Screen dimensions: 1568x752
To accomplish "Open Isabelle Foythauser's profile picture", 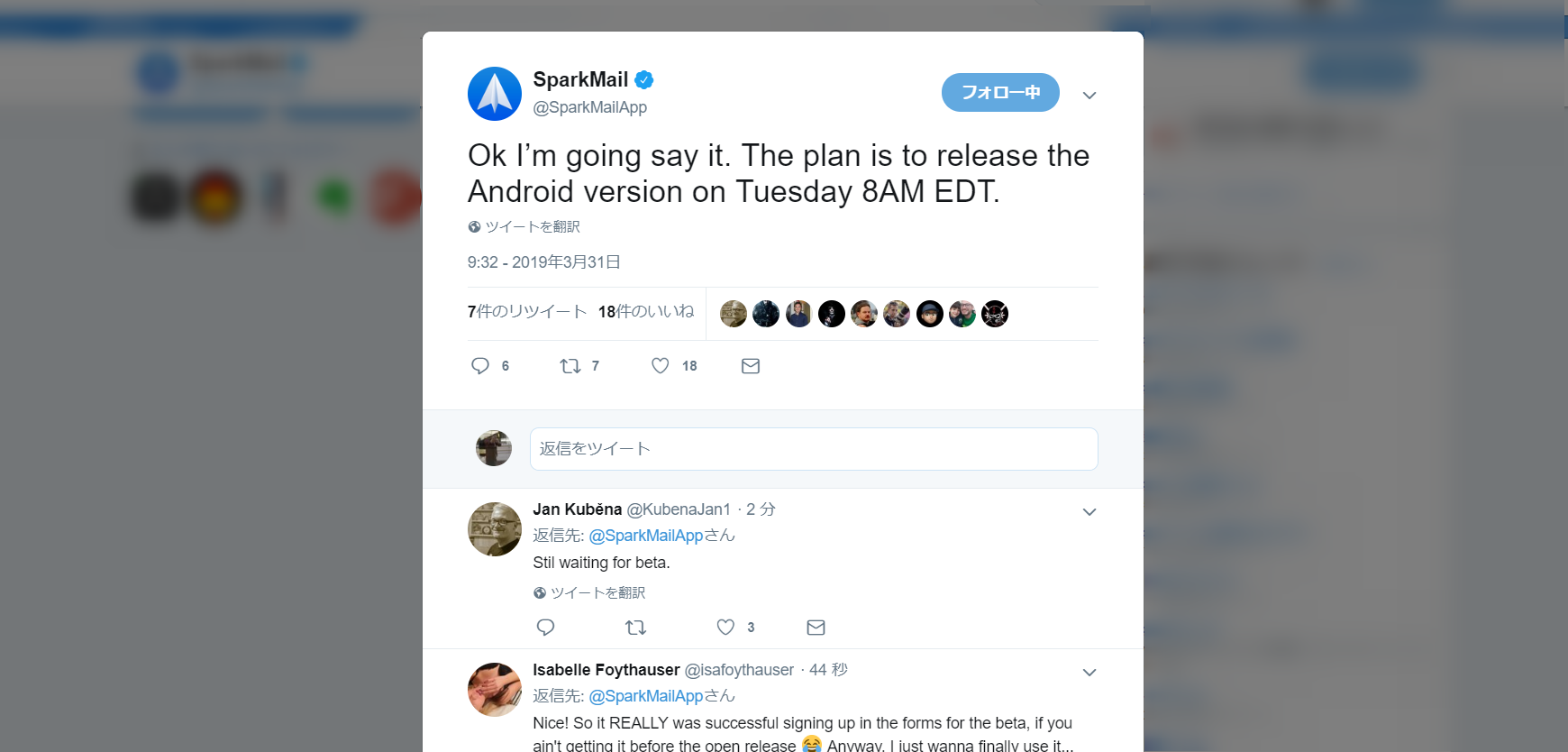I will [495, 690].
